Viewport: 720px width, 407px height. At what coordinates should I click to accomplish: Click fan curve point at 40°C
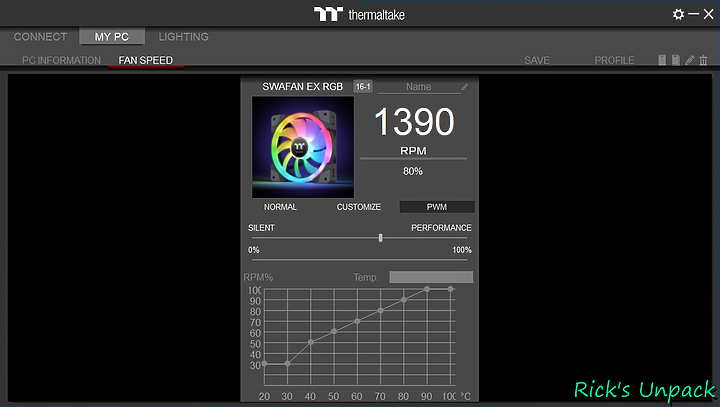pos(311,342)
